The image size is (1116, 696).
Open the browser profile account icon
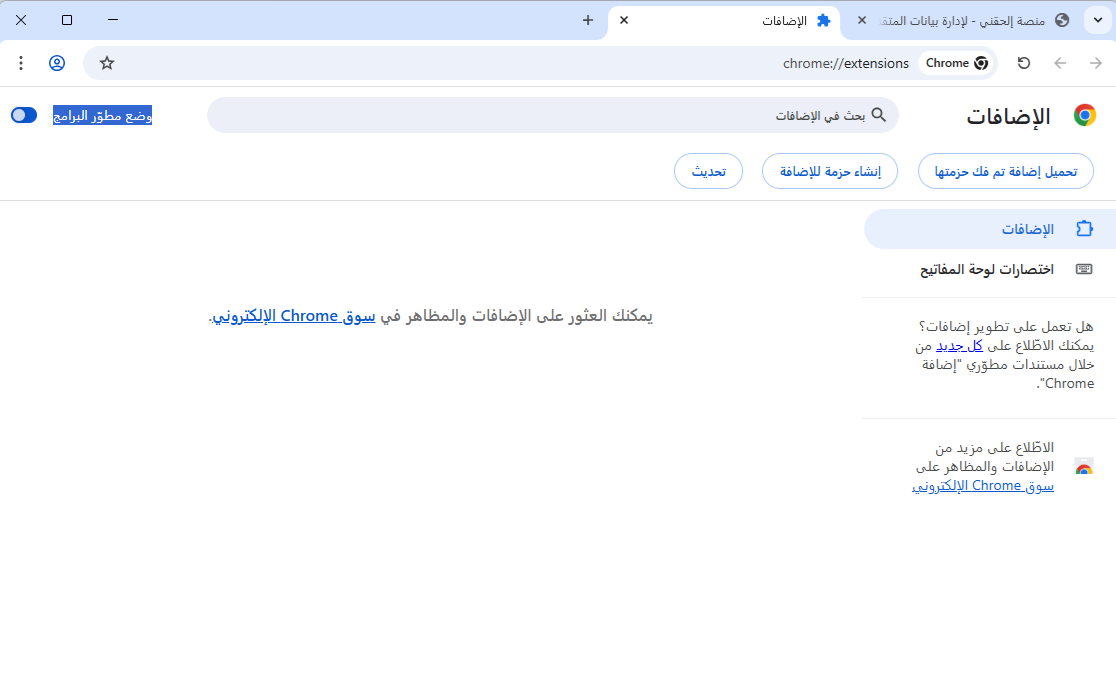57,62
